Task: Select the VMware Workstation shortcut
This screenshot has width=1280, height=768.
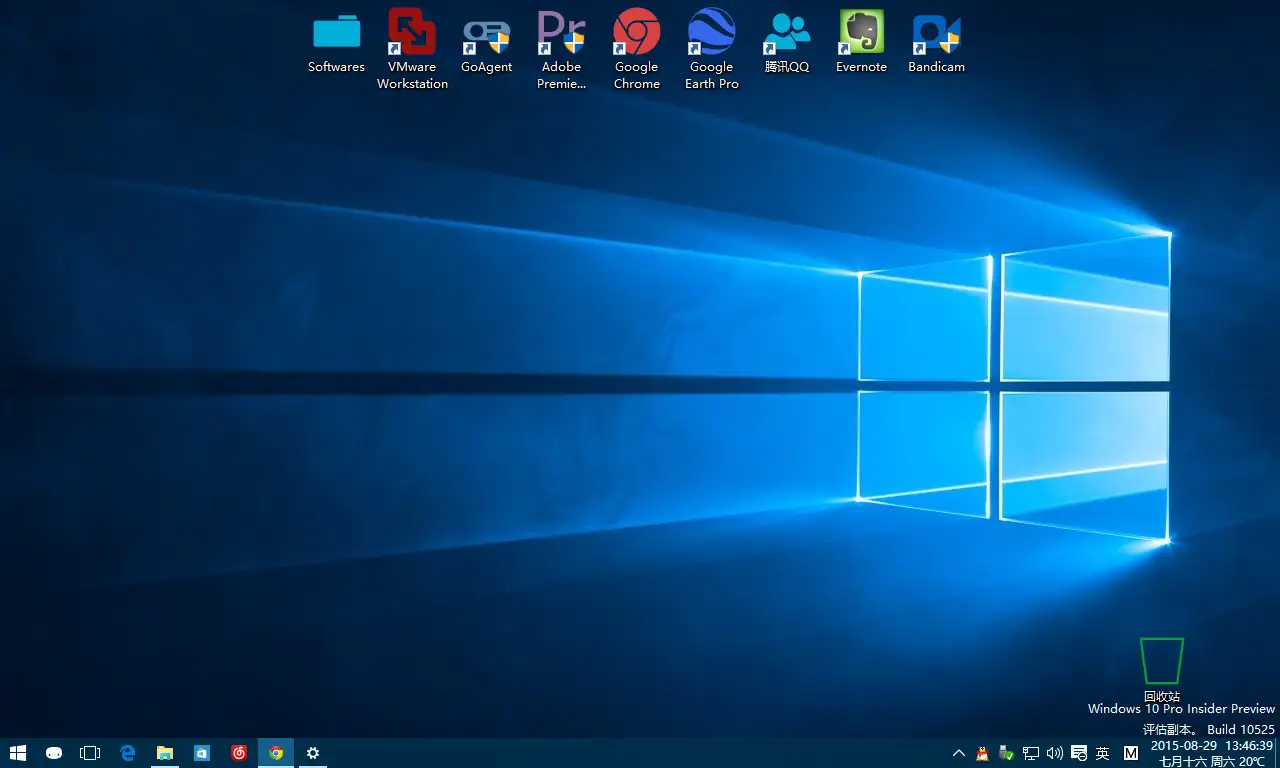Action: pos(412,50)
